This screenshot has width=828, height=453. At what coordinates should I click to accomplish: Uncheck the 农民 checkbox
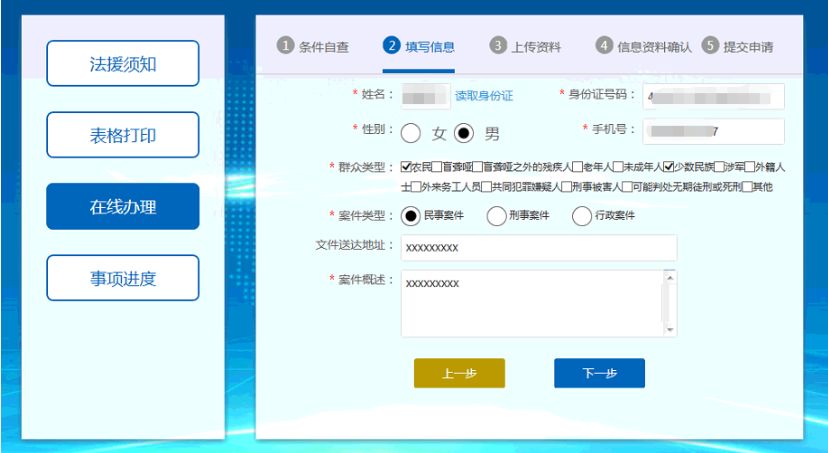[x=406, y=167]
